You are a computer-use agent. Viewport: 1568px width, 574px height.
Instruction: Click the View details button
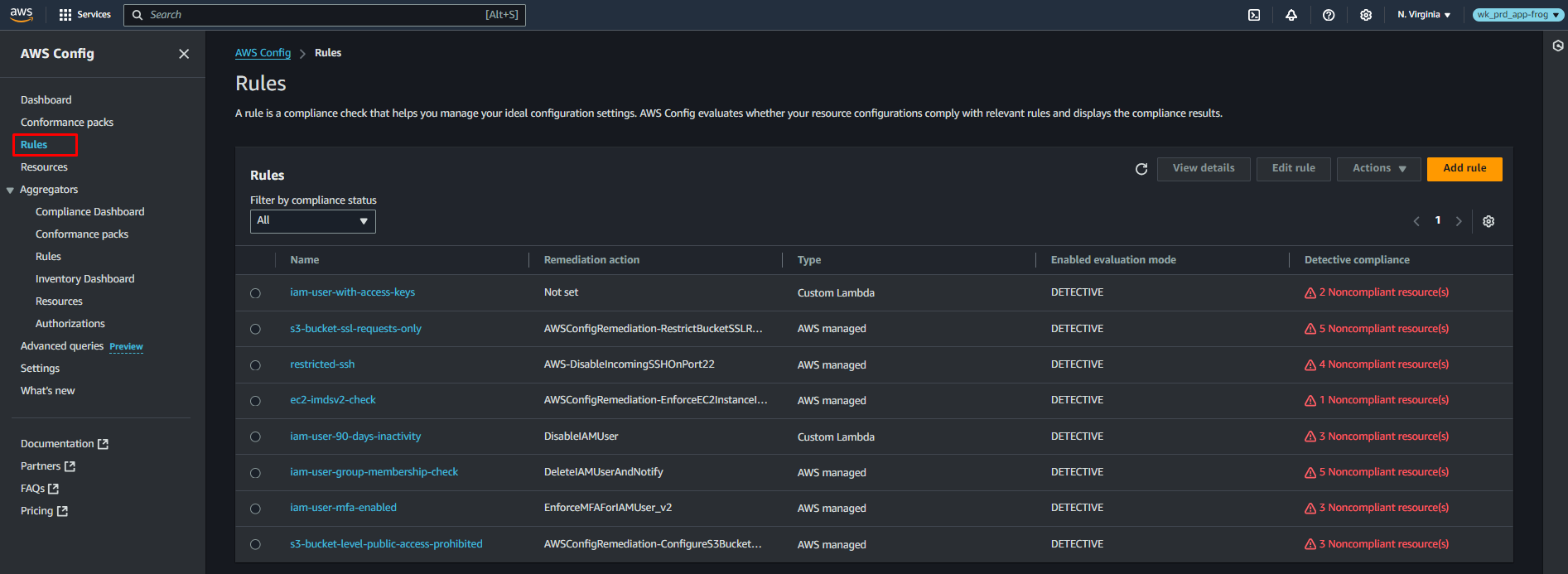tap(1204, 168)
